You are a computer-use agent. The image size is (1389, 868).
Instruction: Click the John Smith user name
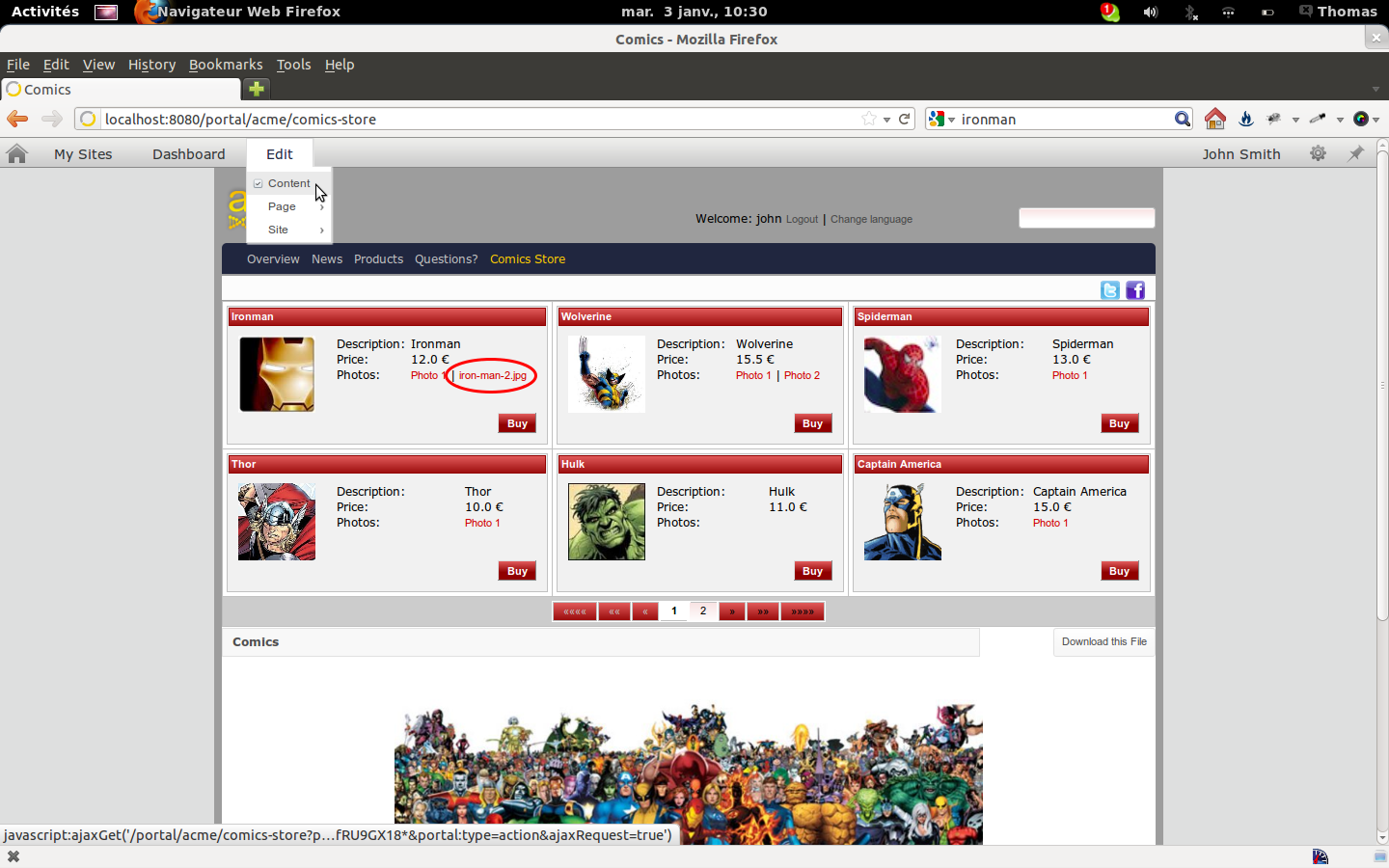click(x=1241, y=154)
